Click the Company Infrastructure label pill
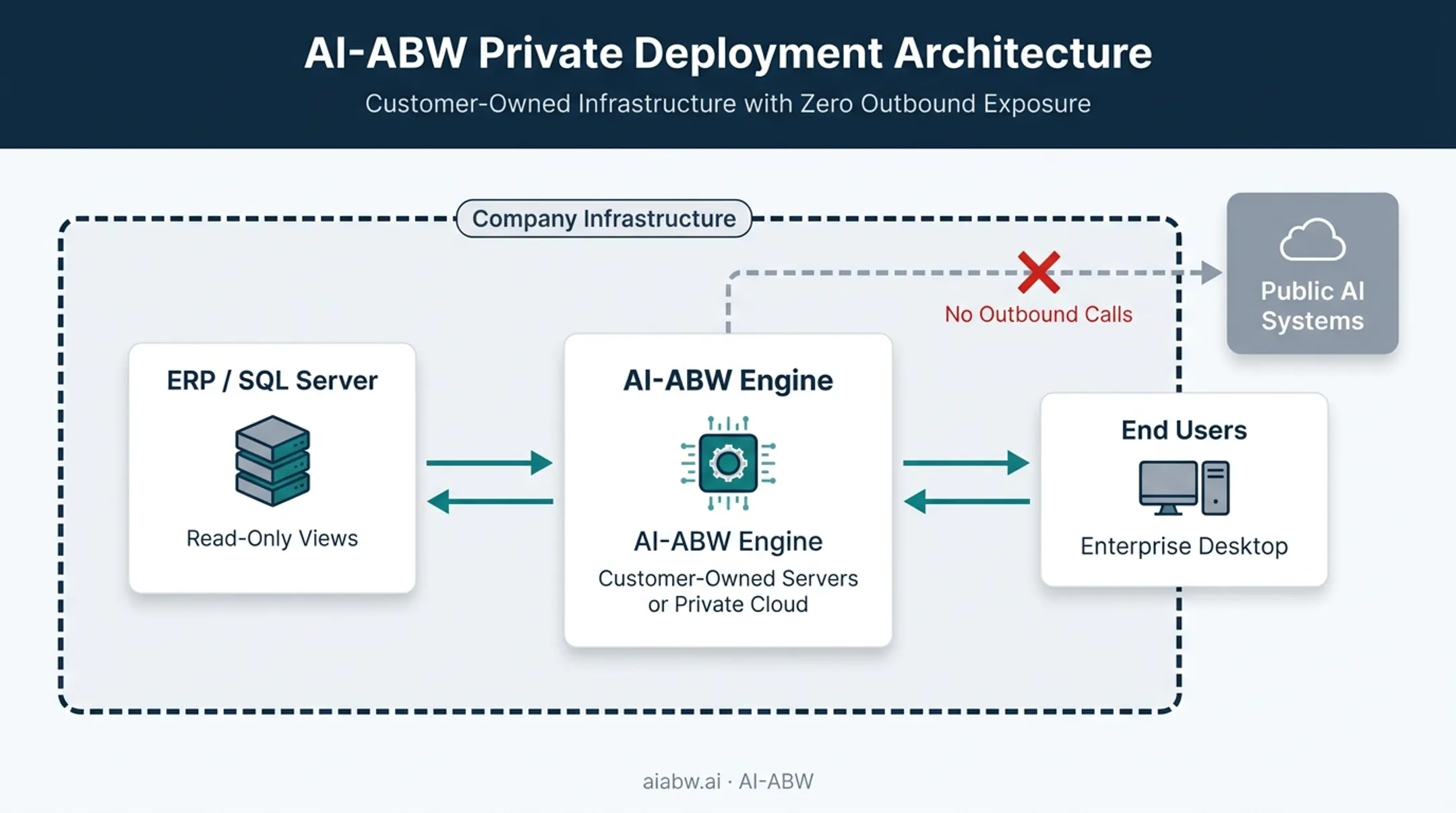Viewport: 1456px width, 813px height. tap(604, 218)
